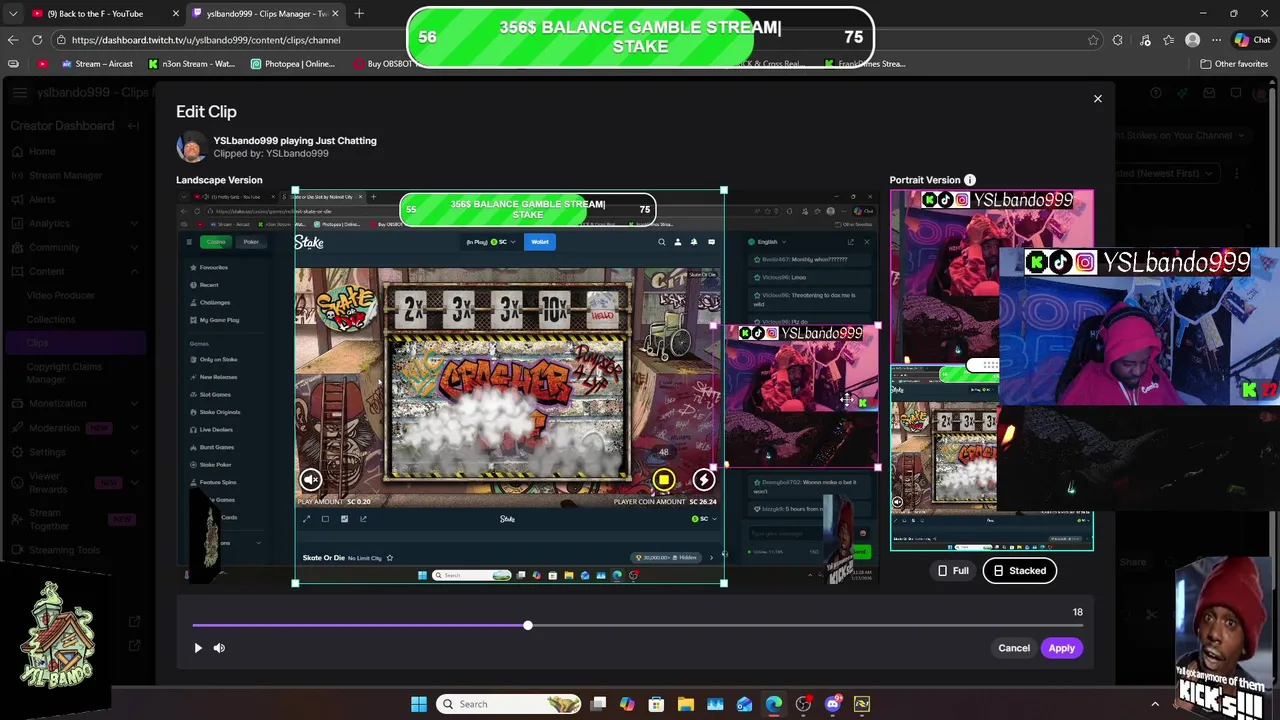Click the top-left crop corner handle
Image resolution: width=1280 pixels, height=720 pixels.
coord(295,190)
